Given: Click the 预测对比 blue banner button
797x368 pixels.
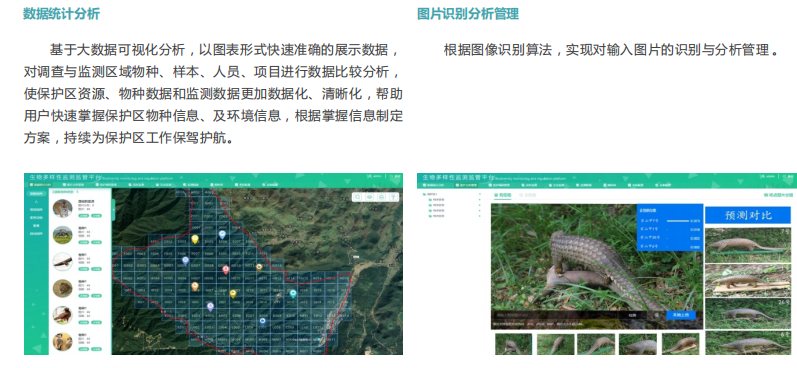Looking at the screenshot, I should click(748, 214).
